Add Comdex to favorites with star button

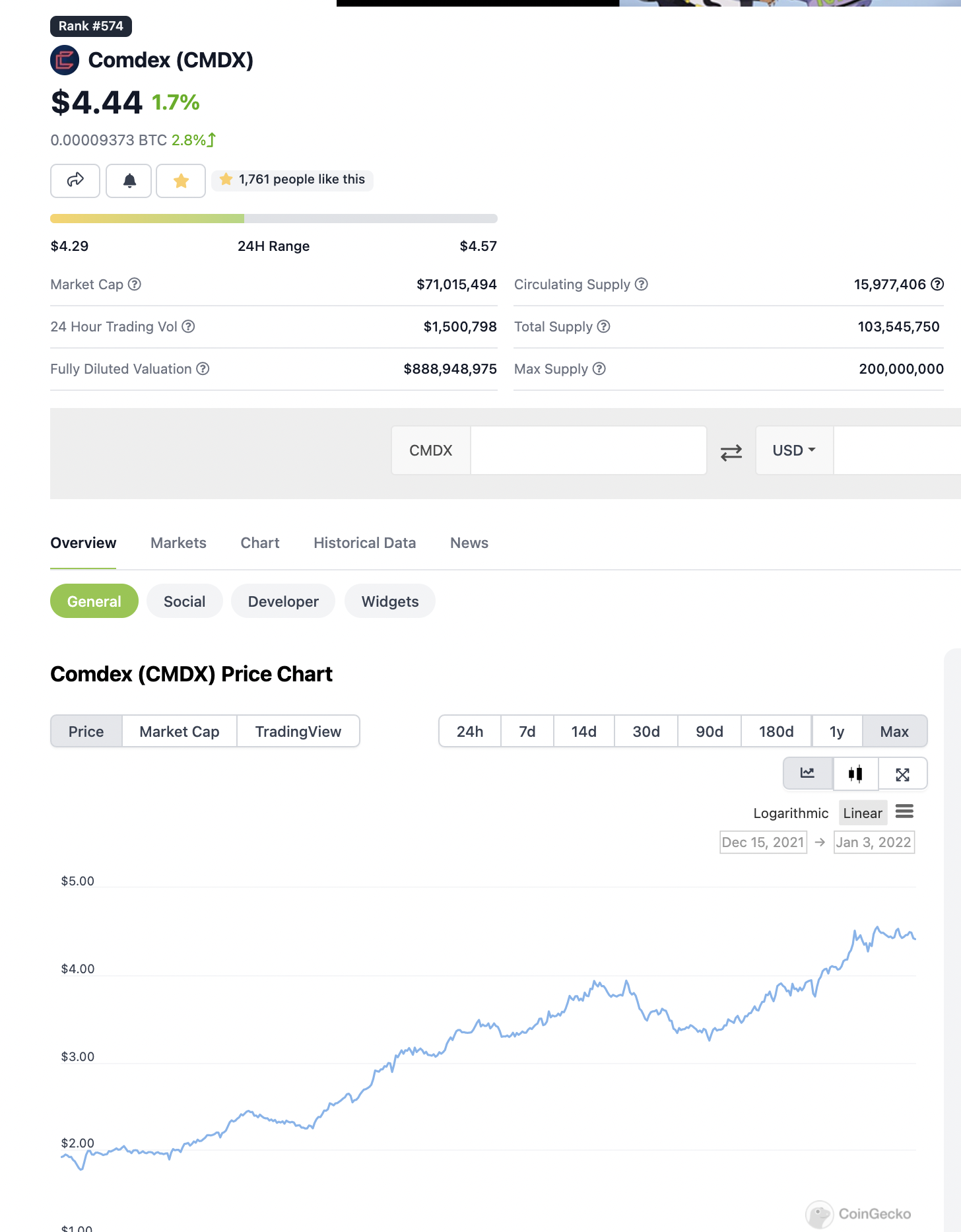pos(181,180)
